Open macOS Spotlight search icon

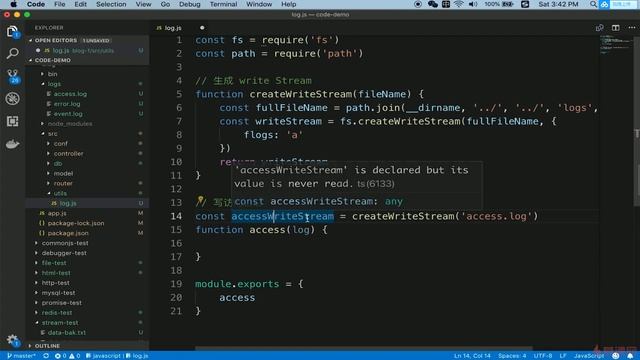[x=593, y=4]
